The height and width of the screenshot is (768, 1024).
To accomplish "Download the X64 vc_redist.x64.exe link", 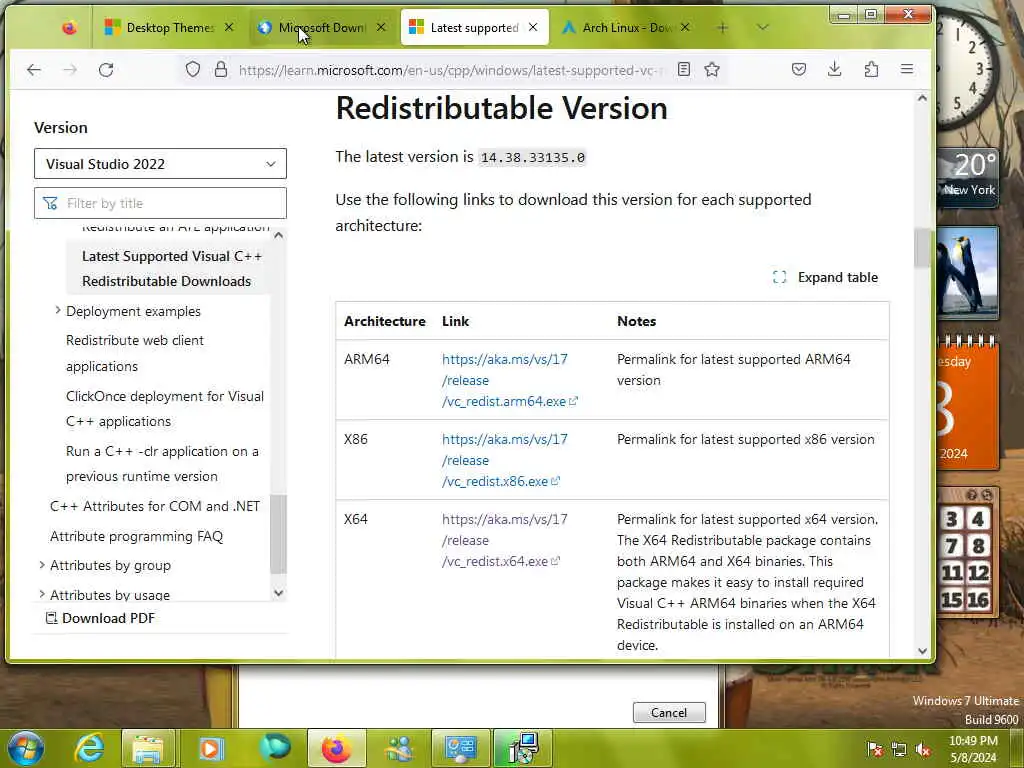I will pyautogui.click(x=504, y=540).
